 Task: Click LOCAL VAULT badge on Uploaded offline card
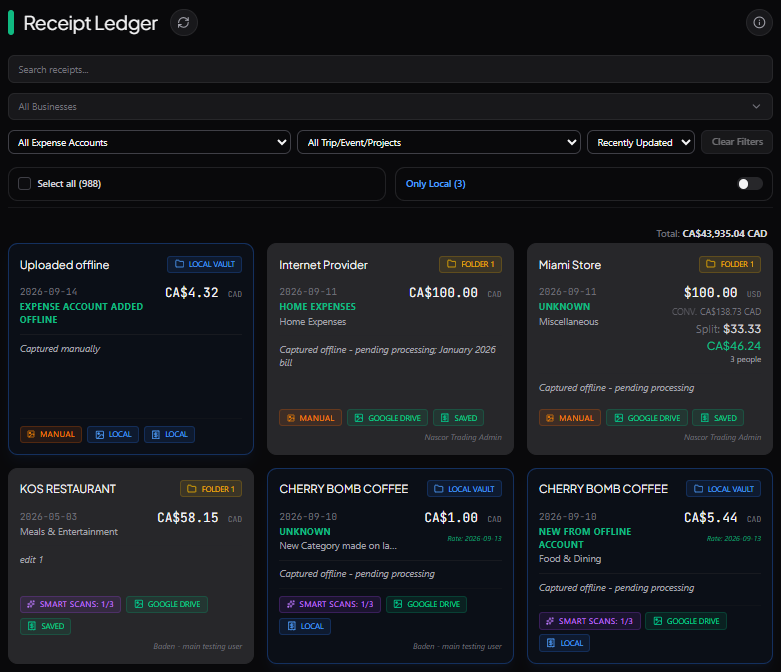tap(204, 265)
